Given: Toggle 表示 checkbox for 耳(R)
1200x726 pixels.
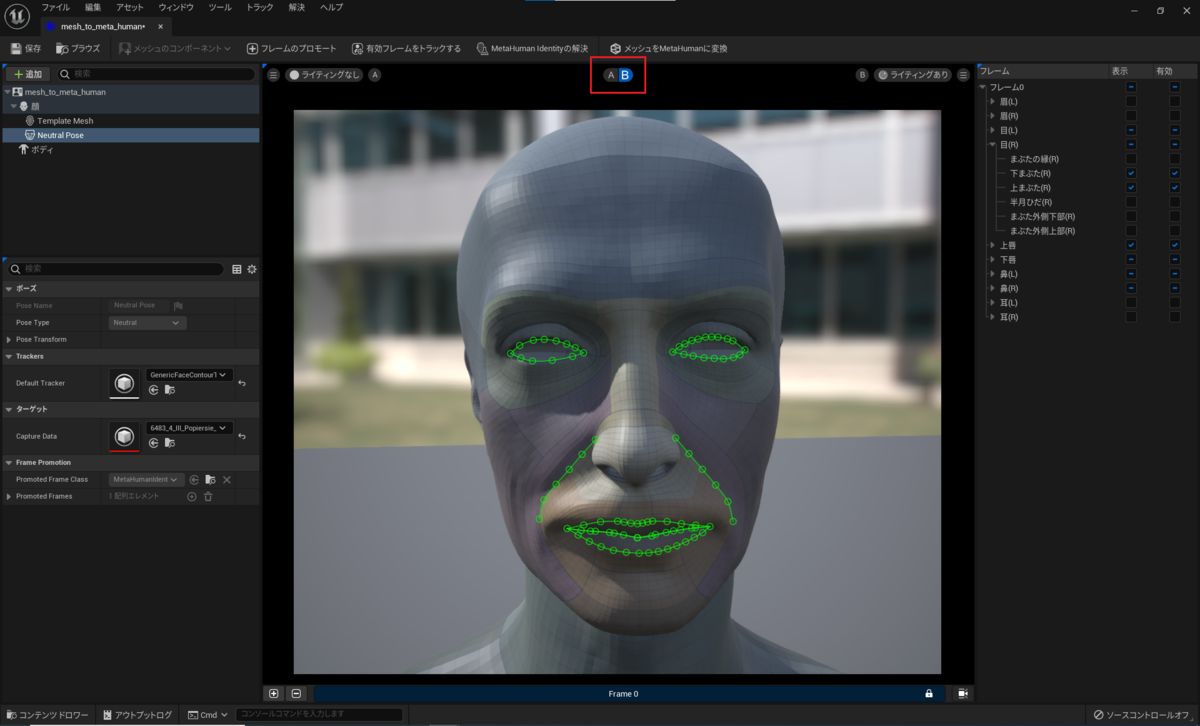Looking at the screenshot, I should (1131, 317).
